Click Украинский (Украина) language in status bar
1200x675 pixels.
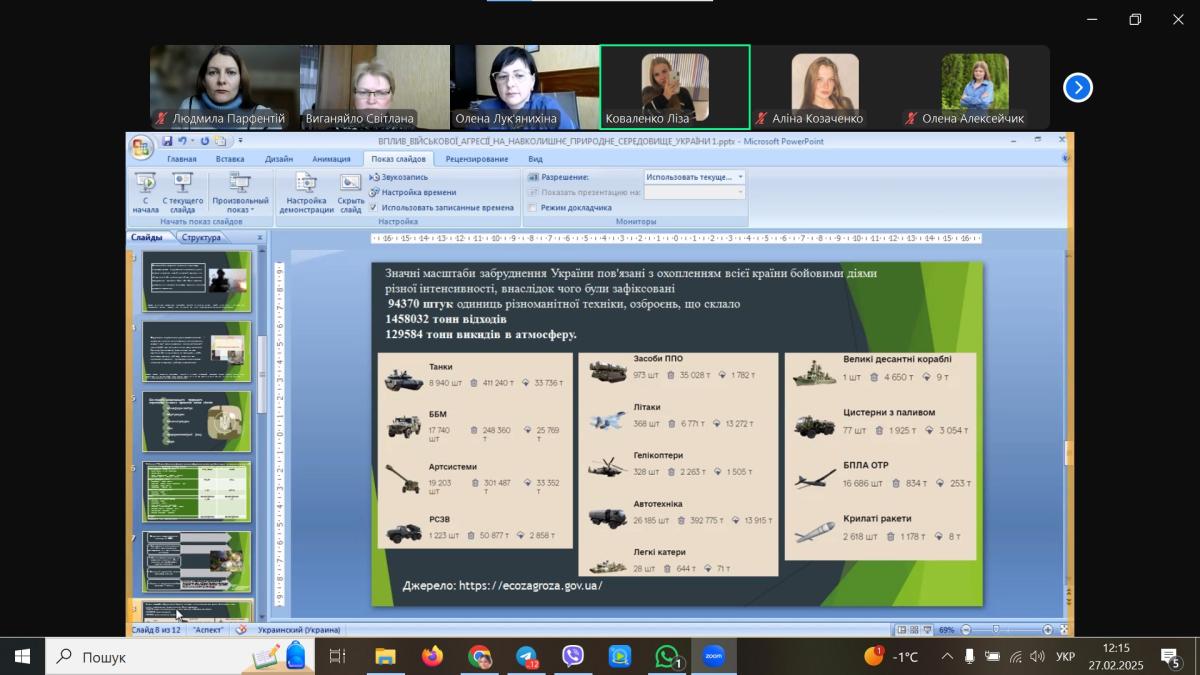[299, 630]
